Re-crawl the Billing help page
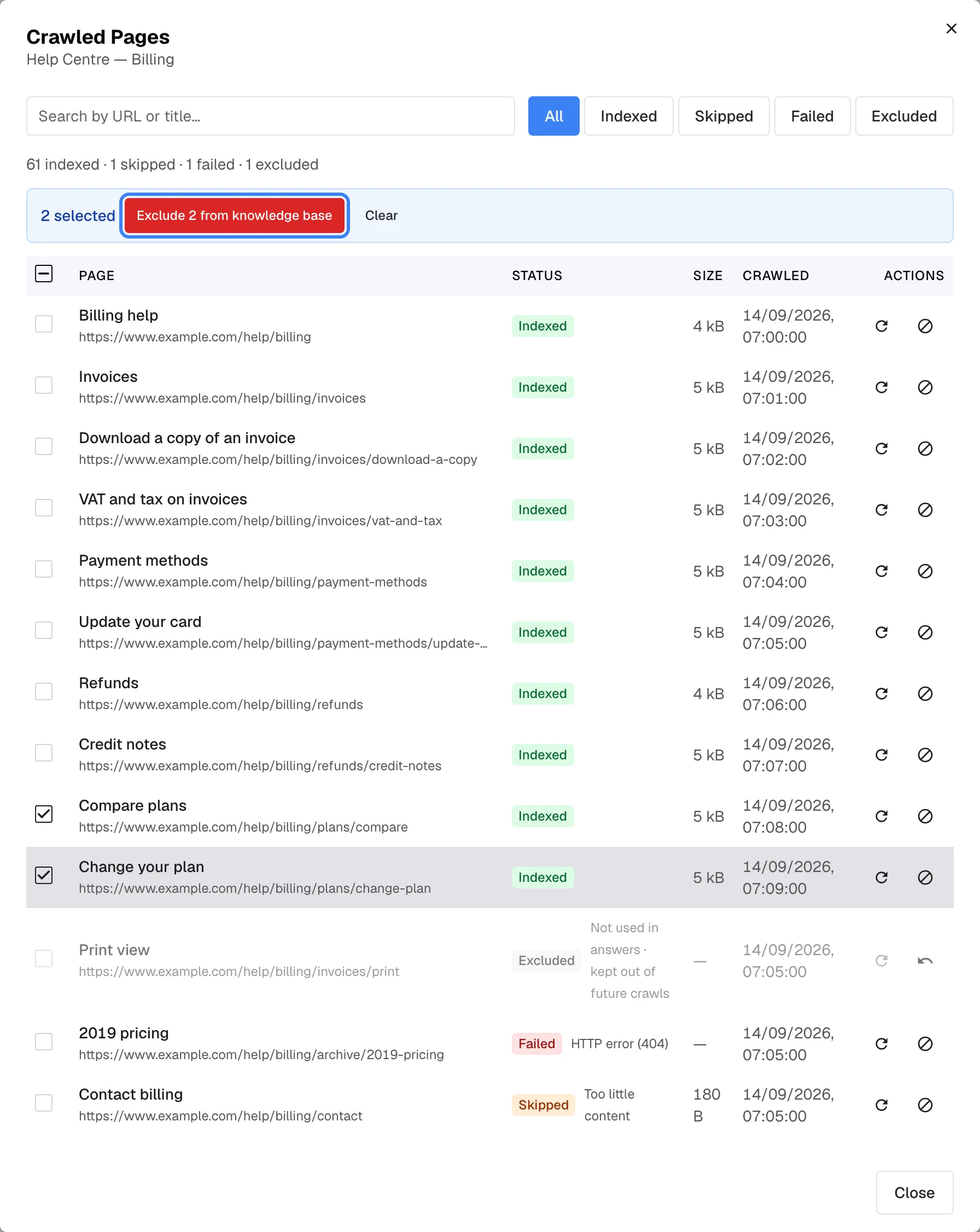This screenshot has height=1232, width=980. (x=881, y=326)
